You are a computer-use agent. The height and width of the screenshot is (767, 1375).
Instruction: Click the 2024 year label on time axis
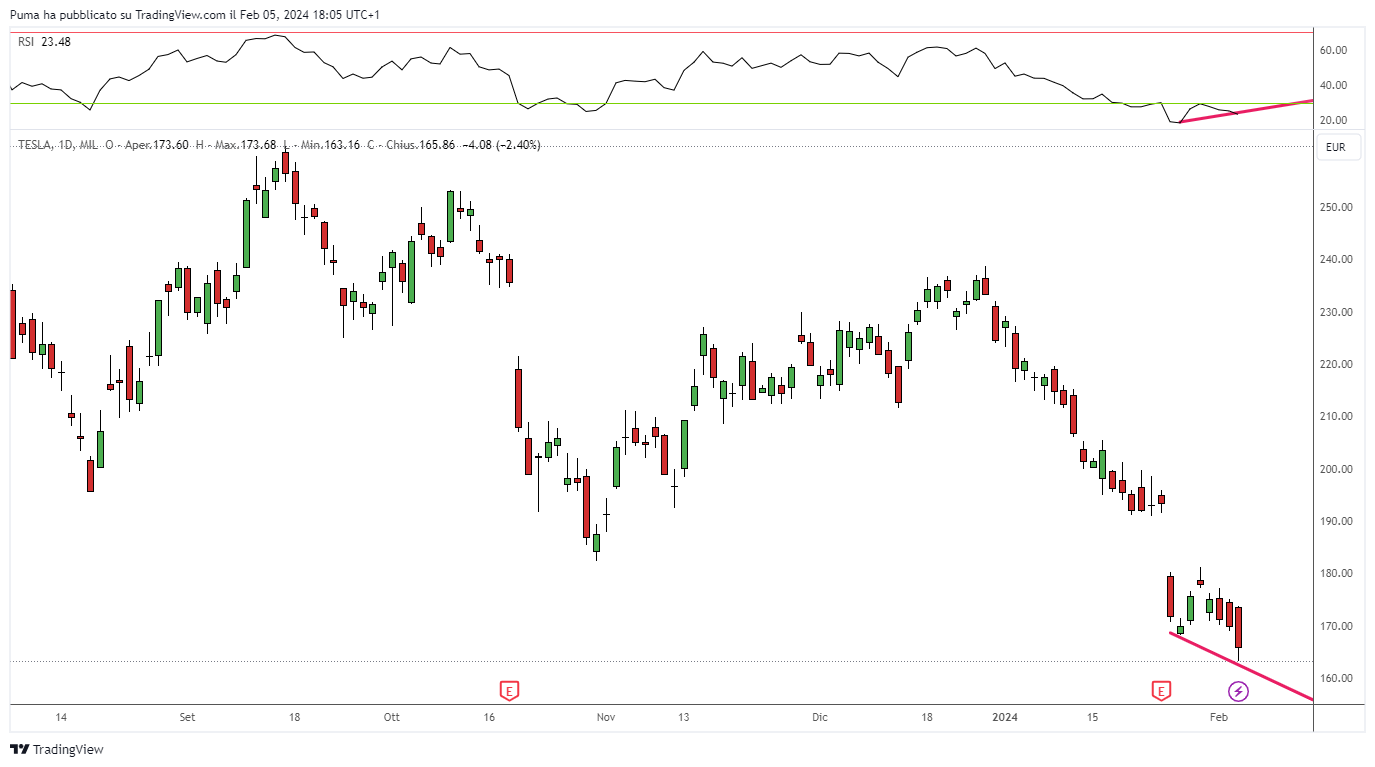point(1005,717)
